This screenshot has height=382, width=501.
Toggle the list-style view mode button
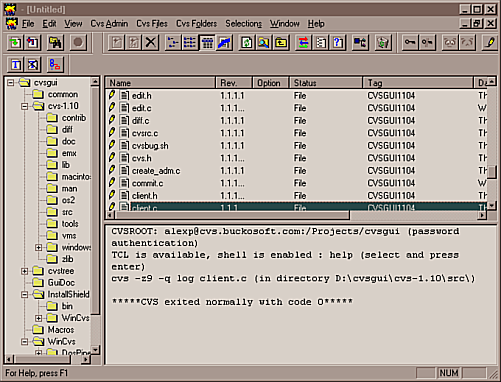[x=190, y=42]
